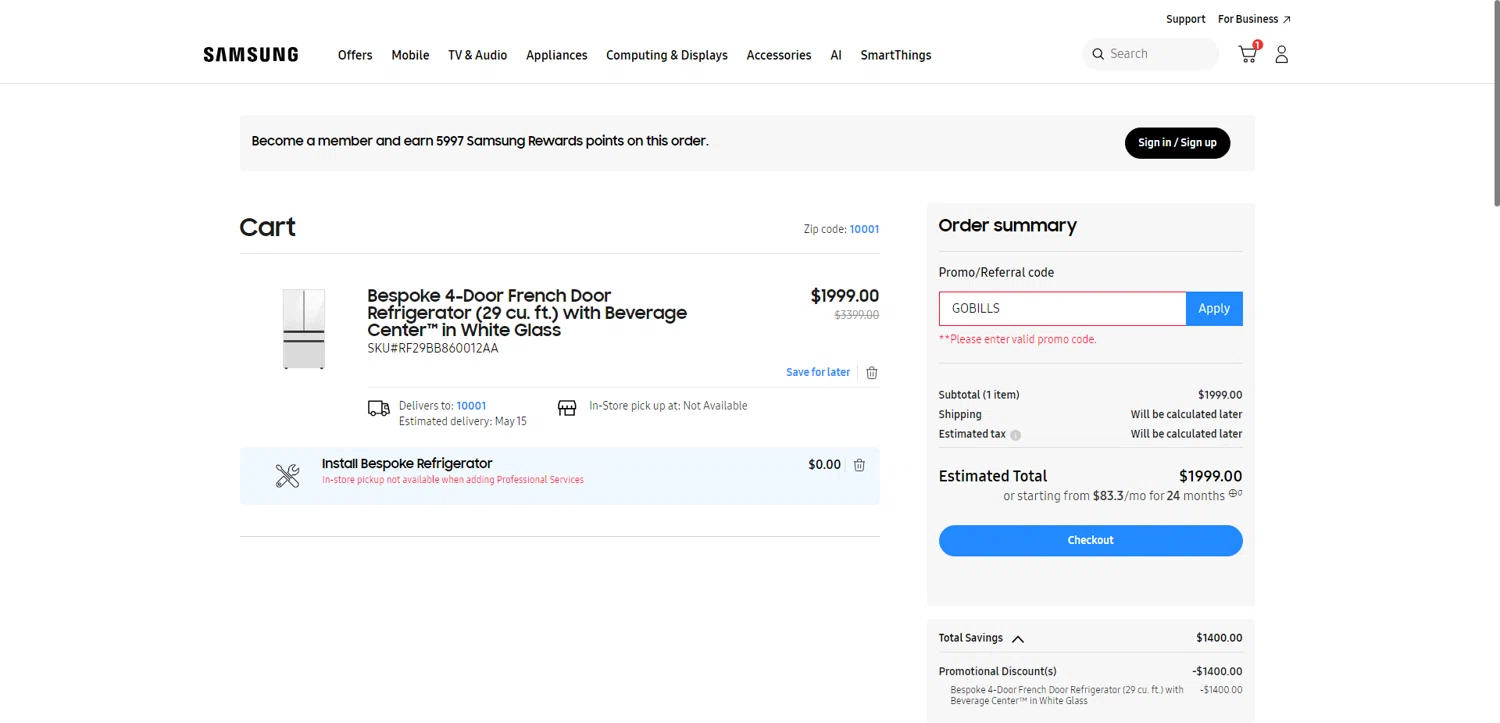Open Computing & Displays menu
The width and height of the screenshot is (1500, 723).
click(x=667, y=55)
